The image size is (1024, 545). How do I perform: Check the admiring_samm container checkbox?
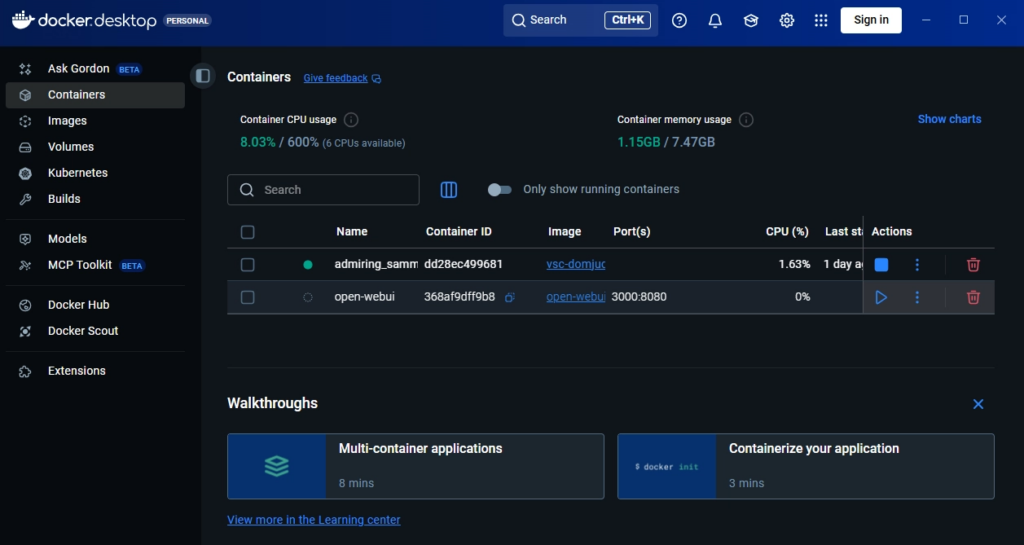pyautogui.click(x=248, y=264)
